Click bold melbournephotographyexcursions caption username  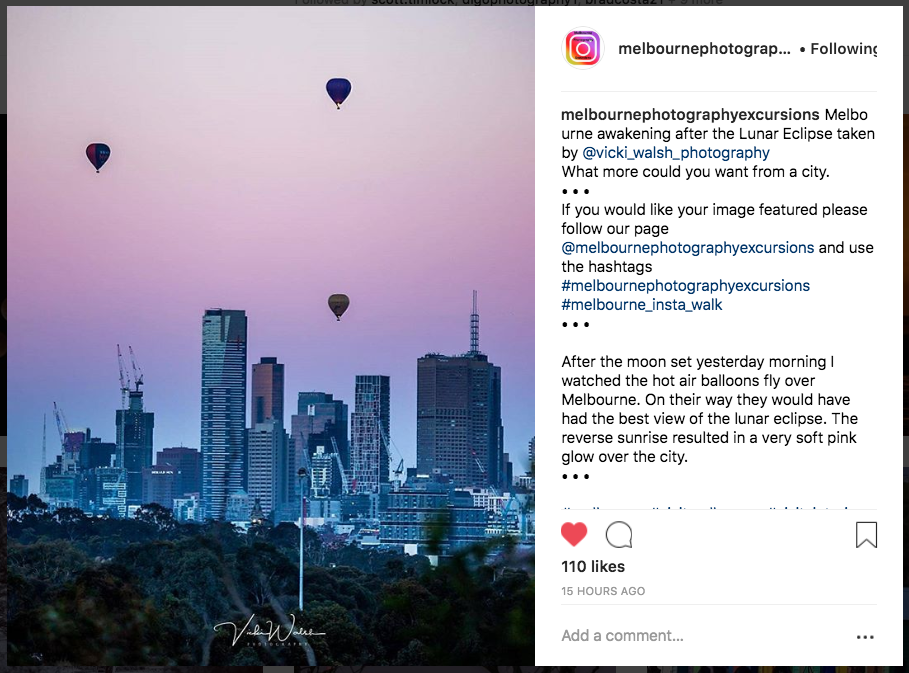pos(690,115)
